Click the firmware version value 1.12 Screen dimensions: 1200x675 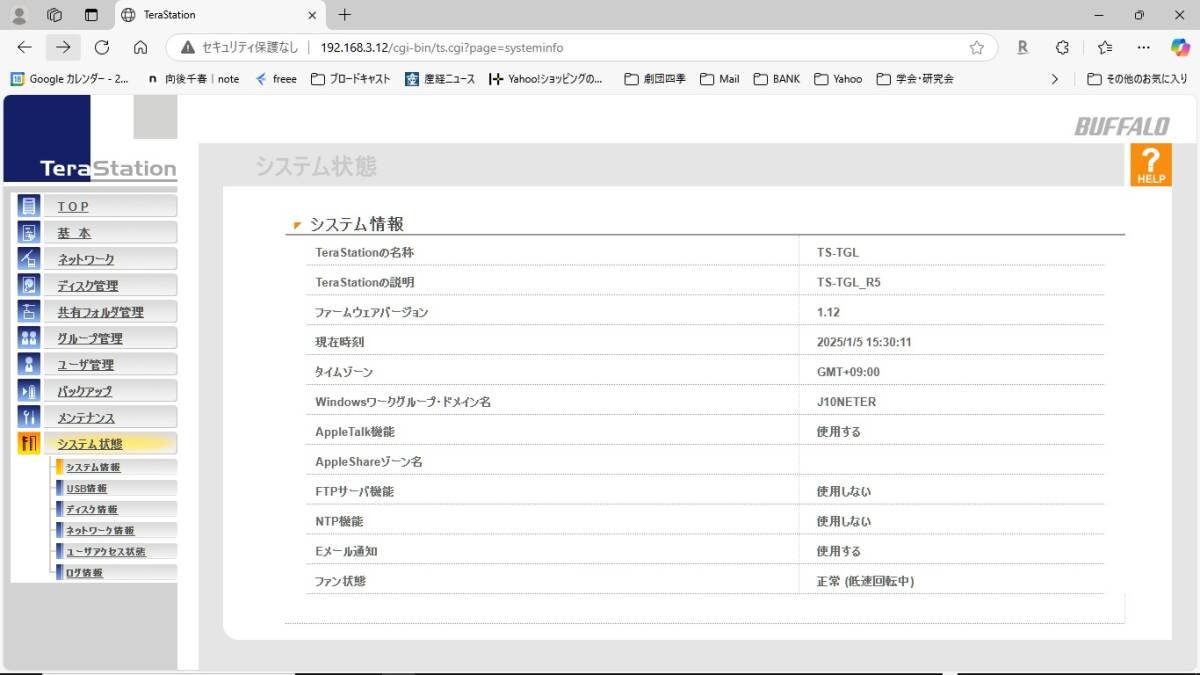(x=828, y=312)
